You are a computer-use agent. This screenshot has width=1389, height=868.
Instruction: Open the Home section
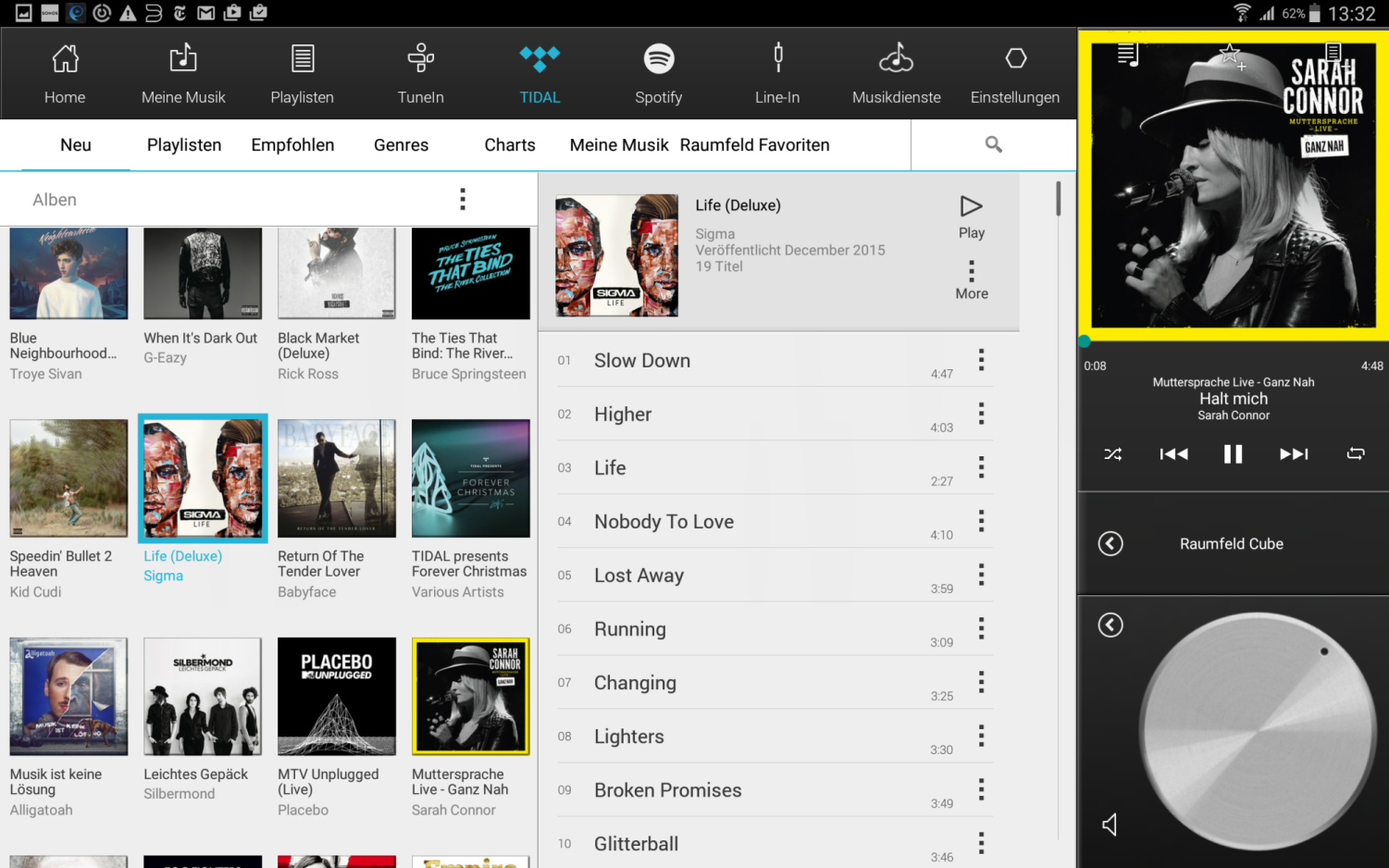(65, 74)
